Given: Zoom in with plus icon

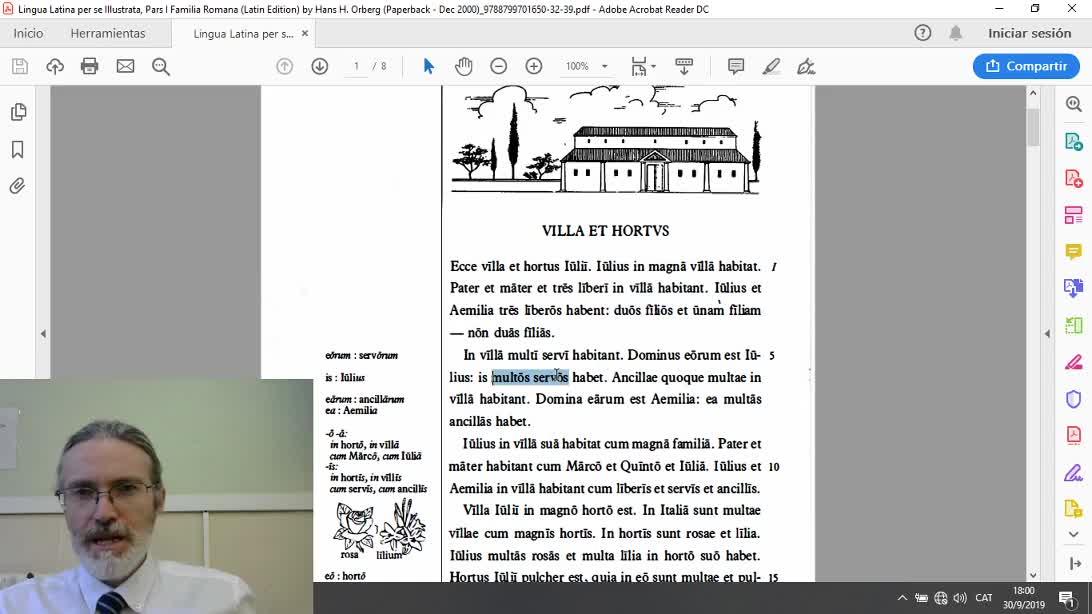Looking at the screenshot, I should point(534,66).
